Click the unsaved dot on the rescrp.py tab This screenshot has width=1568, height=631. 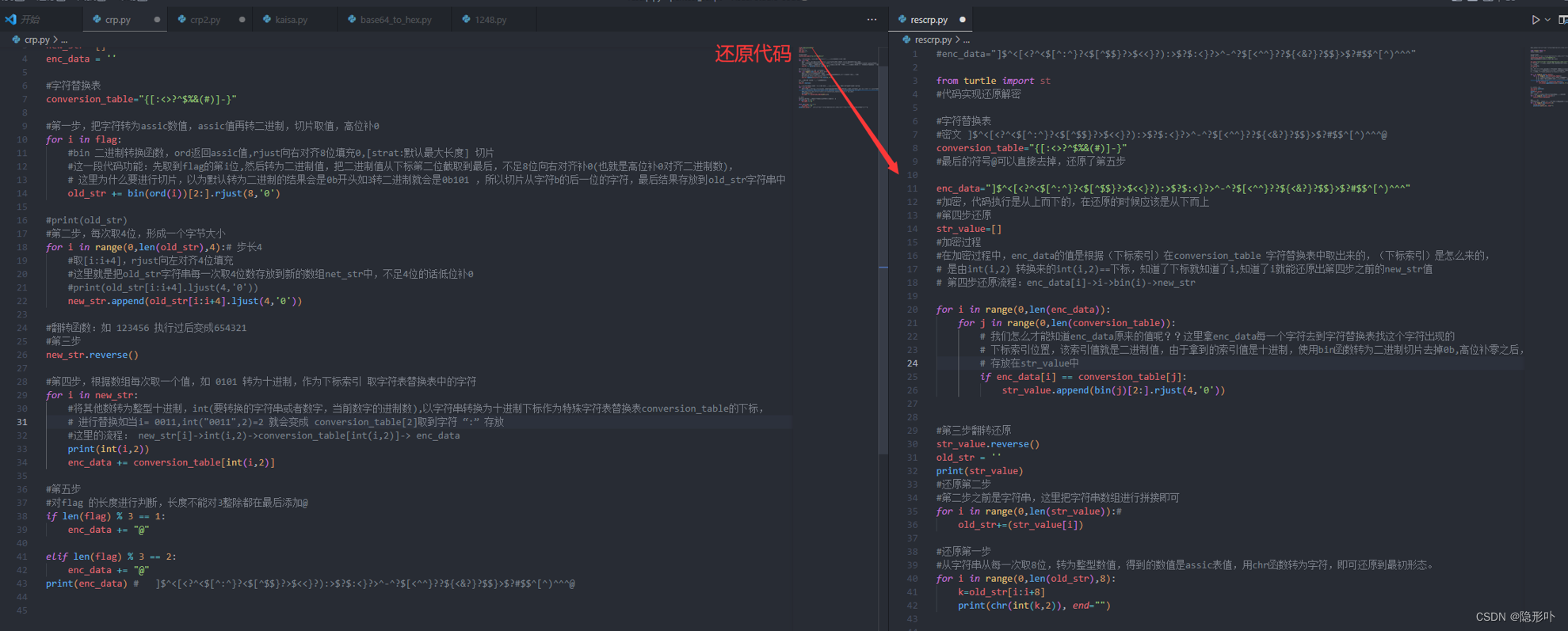tap(963, 20)
